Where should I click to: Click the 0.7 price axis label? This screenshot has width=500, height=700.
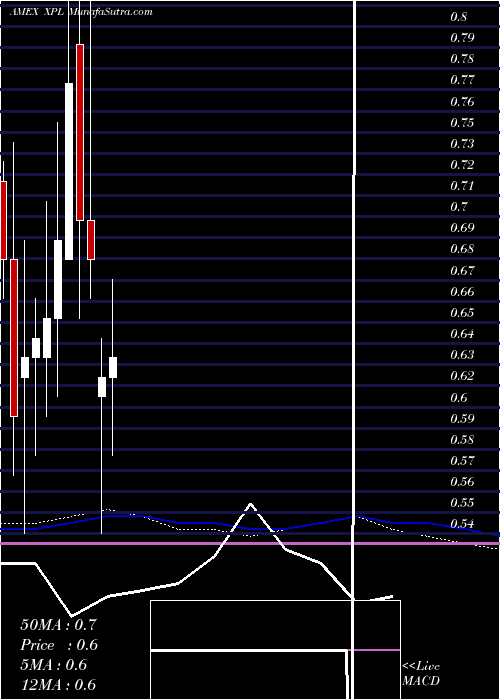tap(458, 207)
